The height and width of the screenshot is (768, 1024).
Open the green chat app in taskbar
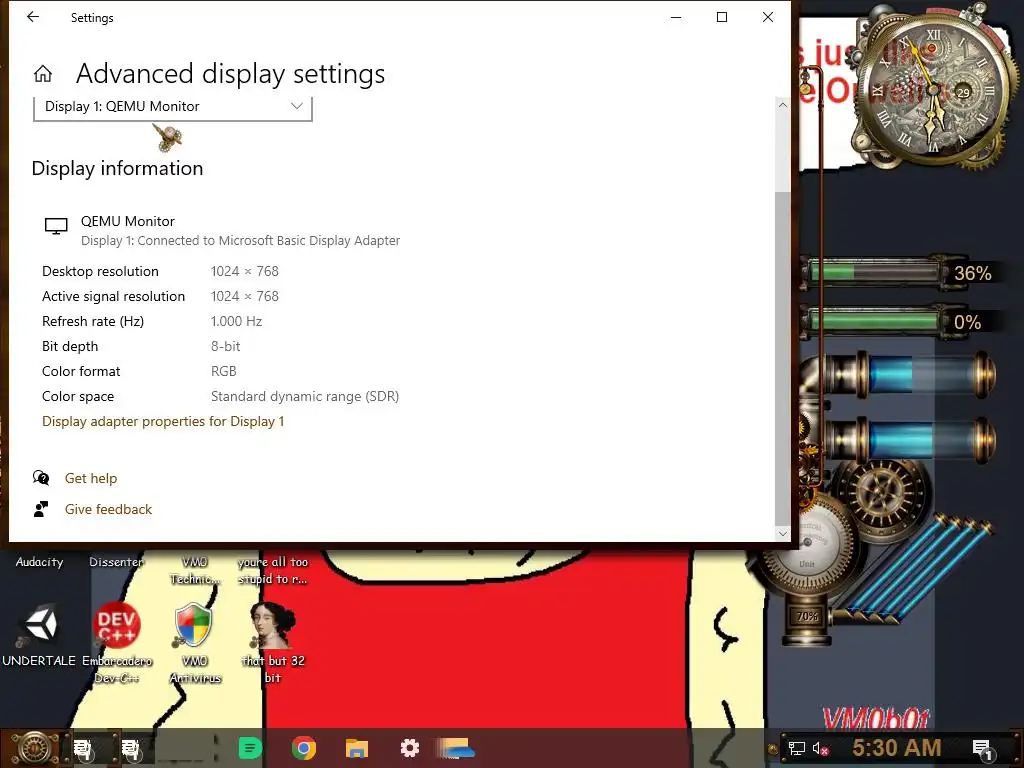pos(250,748)
